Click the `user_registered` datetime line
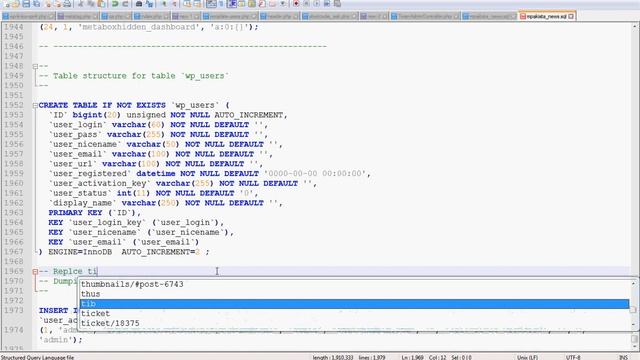Image resolution: width=640 pixels, height=360 pixels. 210,173
